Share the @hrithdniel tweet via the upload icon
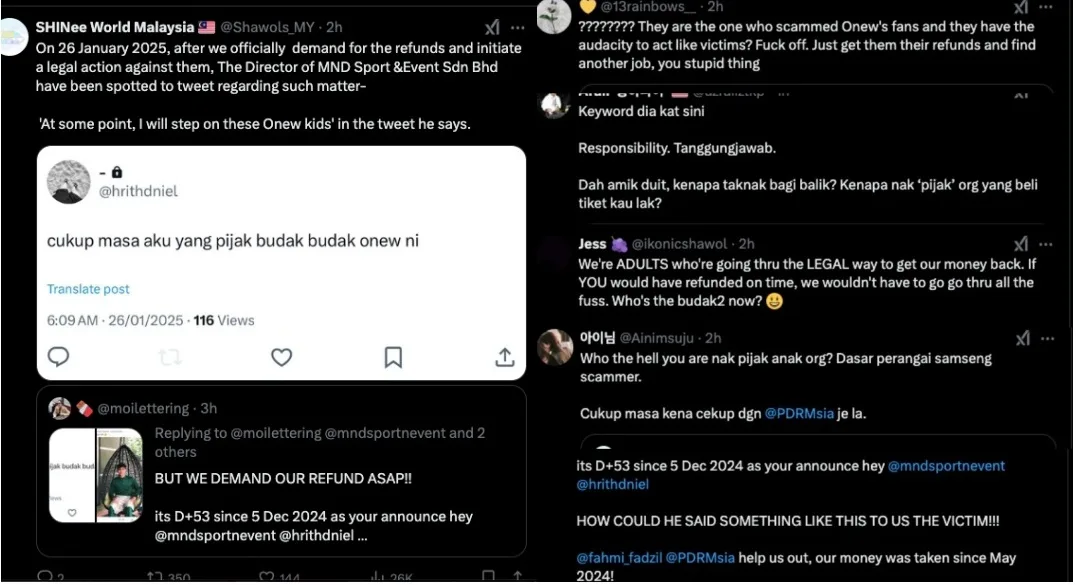 (505, 357)
